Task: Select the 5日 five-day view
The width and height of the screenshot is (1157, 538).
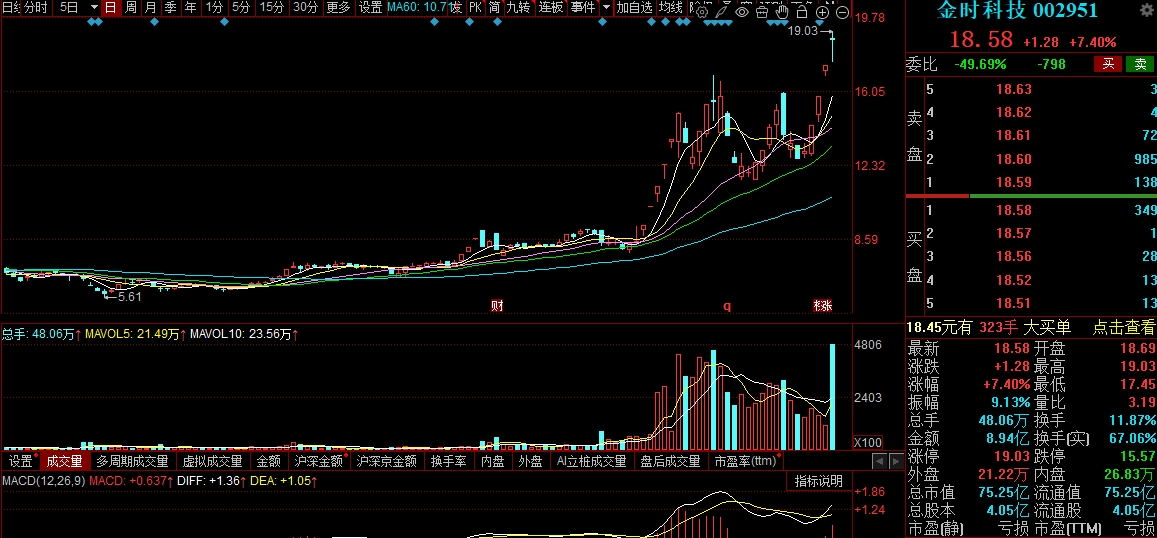Action: click(69, 8)
